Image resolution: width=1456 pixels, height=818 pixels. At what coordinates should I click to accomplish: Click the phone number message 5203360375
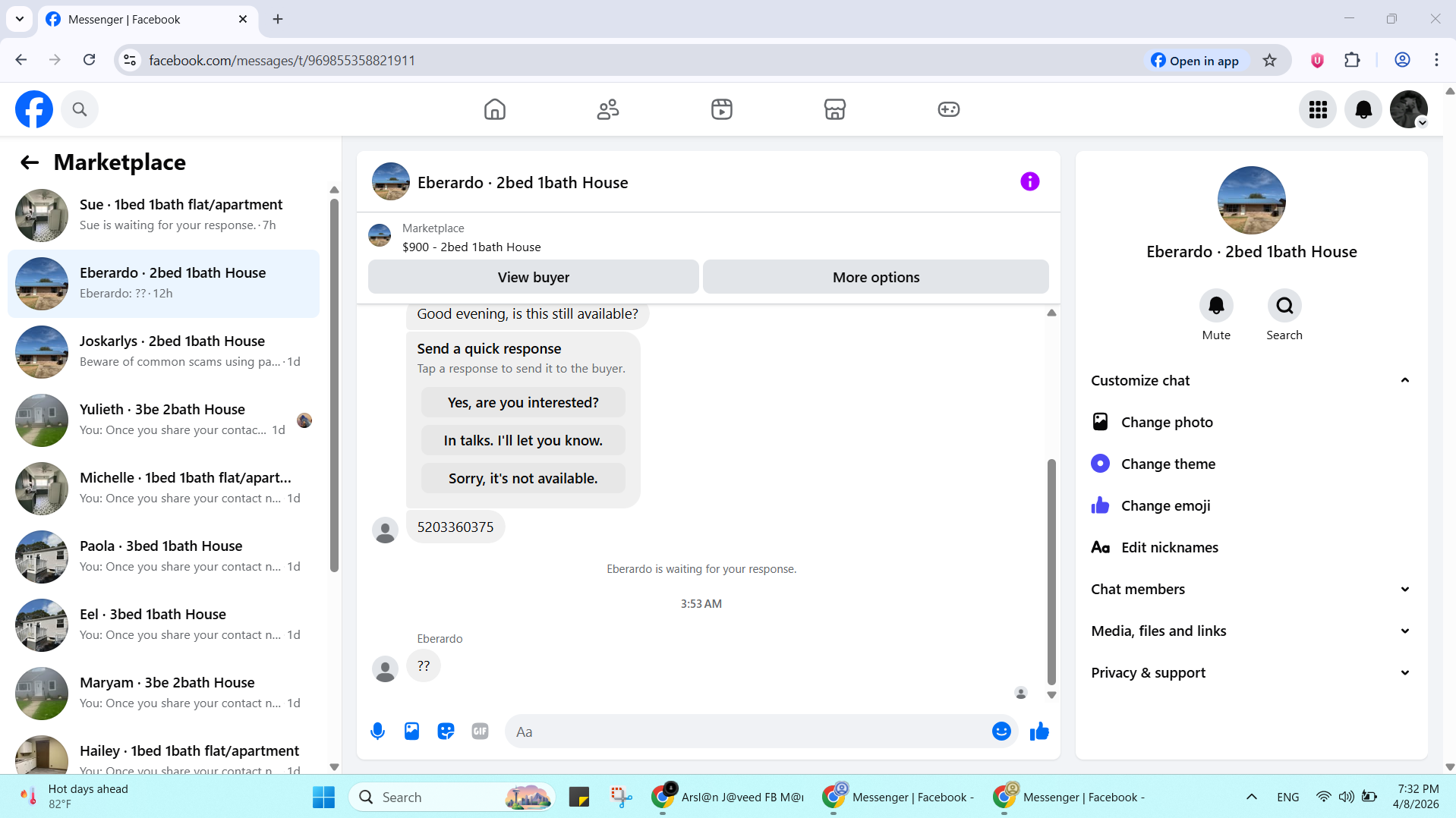pyautogui.click(x=455, y=527)
